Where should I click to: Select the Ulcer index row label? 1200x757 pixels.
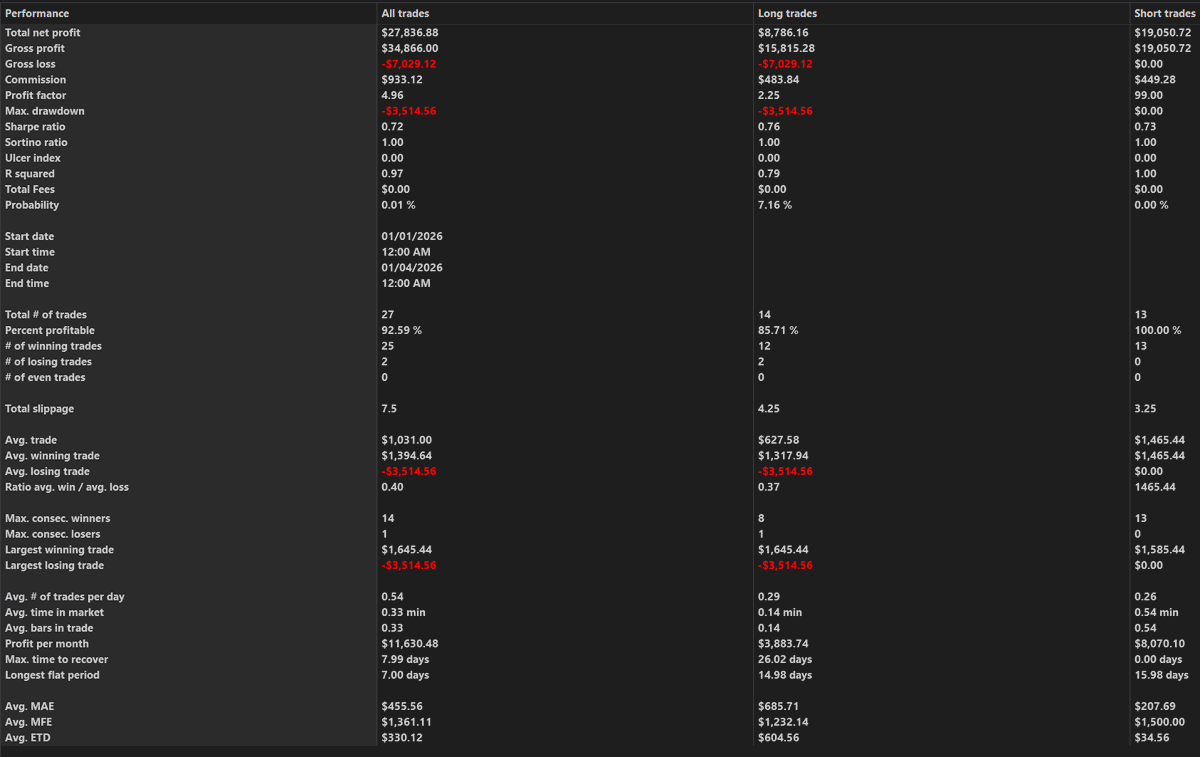[33, 158]
